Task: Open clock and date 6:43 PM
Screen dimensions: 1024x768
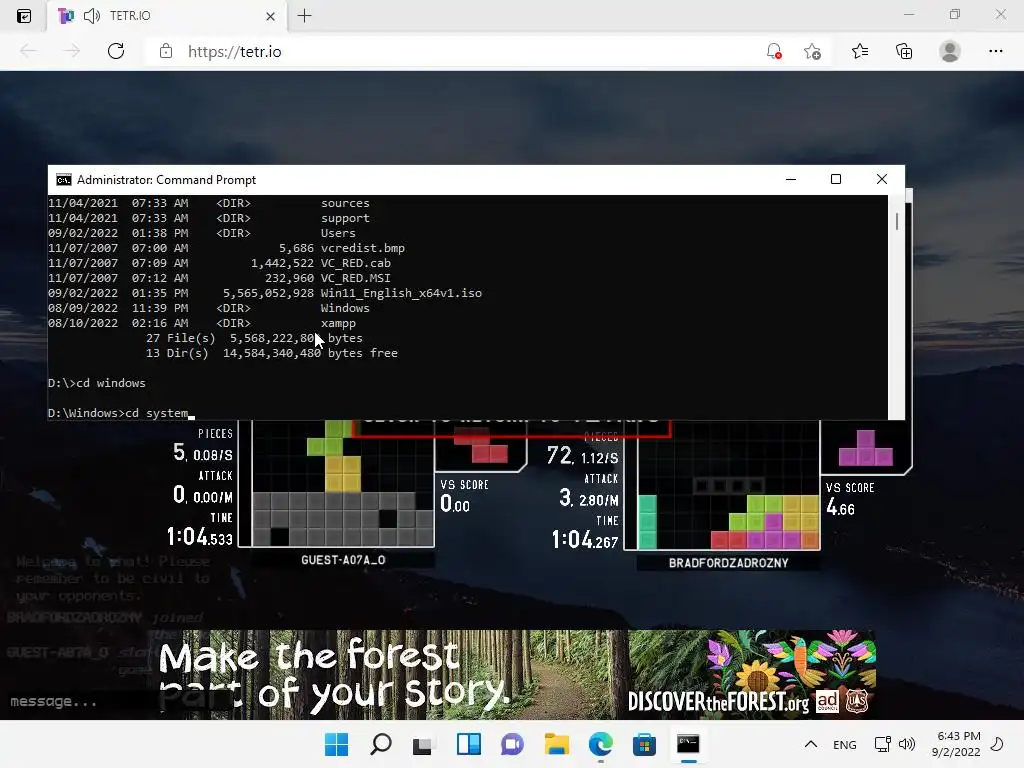Action: tap(956, 744)
